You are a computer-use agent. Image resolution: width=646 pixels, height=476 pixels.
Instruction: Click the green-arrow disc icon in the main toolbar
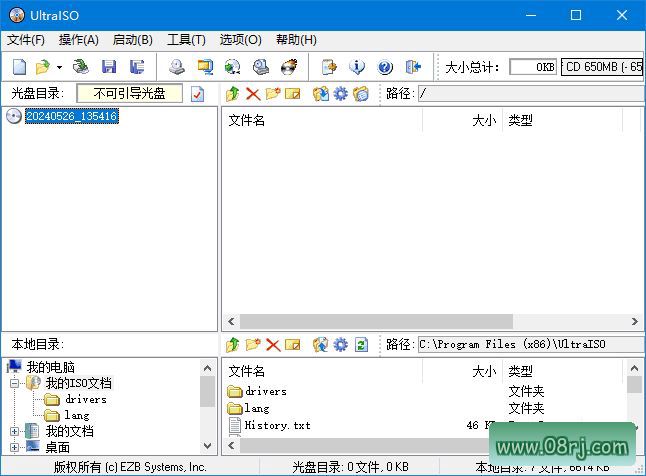[232, 67]
